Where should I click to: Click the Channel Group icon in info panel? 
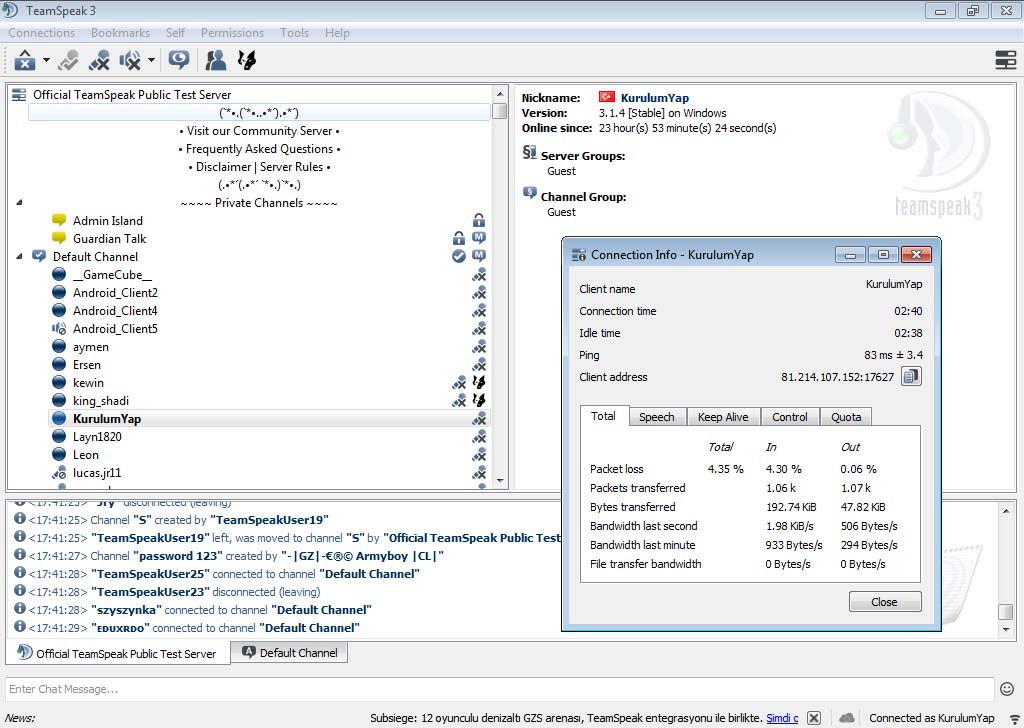(x=529, y=193)
